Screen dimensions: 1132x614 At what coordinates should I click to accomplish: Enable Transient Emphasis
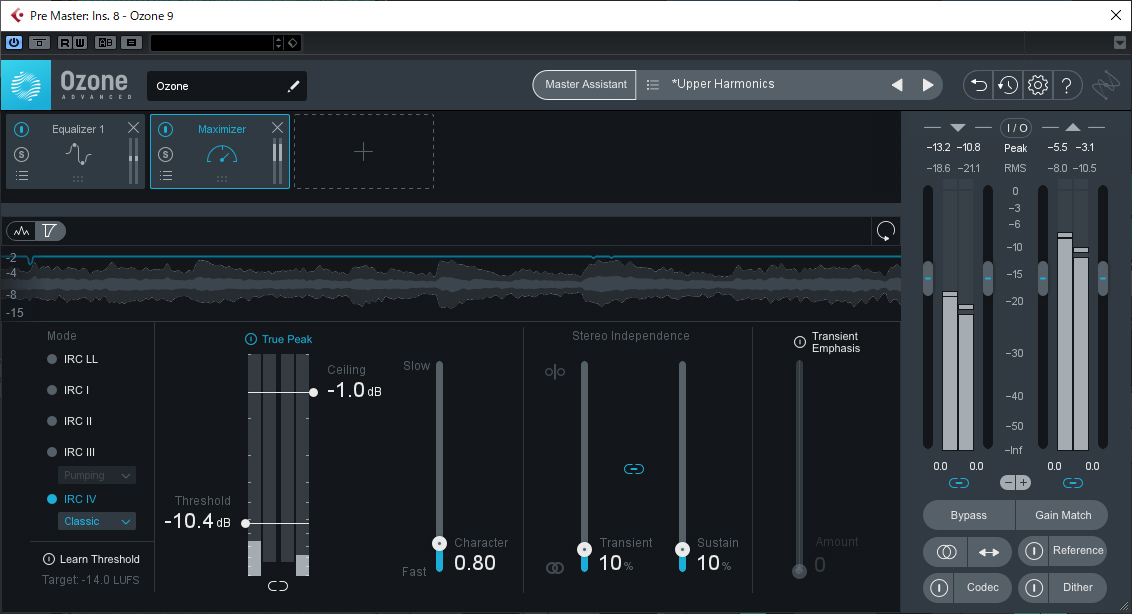tap(800, 342)
